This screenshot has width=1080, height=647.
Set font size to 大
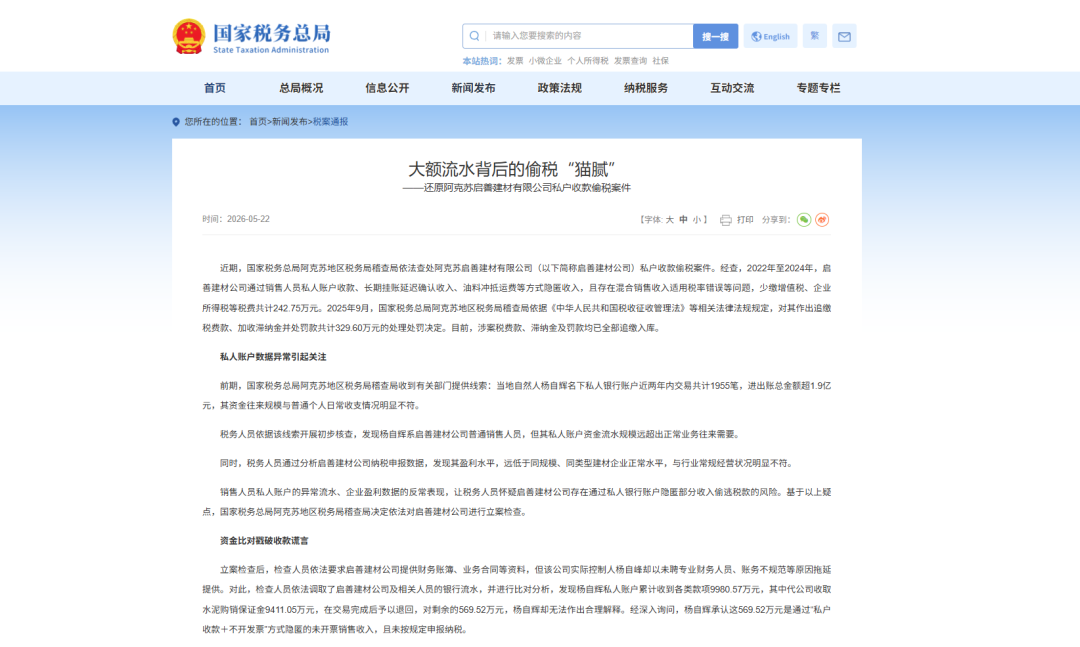click(x=669, y=220)
